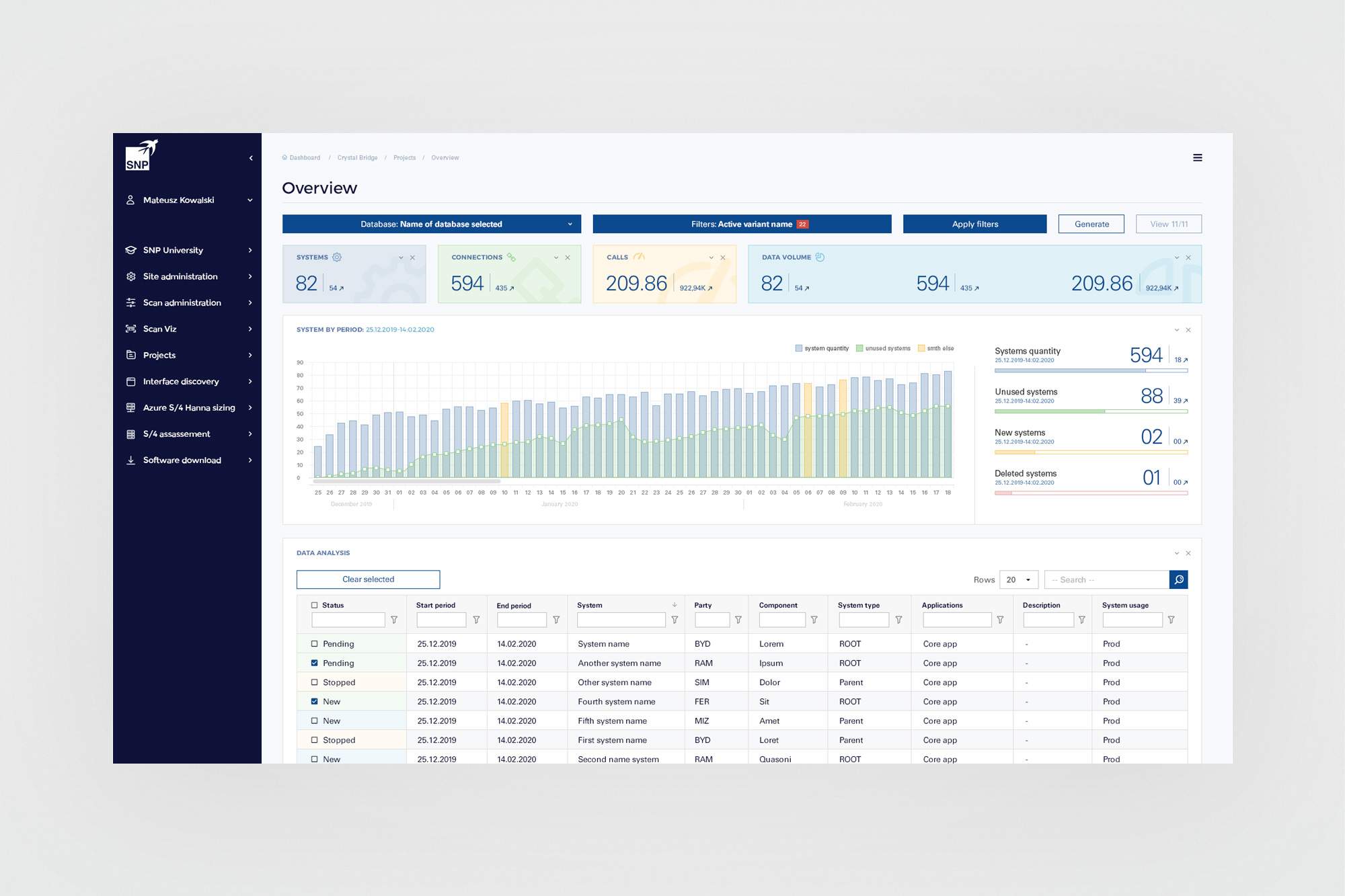Open the Database selection dropdown
Screen dimensions: 1345x896
[x=432, y=224]
